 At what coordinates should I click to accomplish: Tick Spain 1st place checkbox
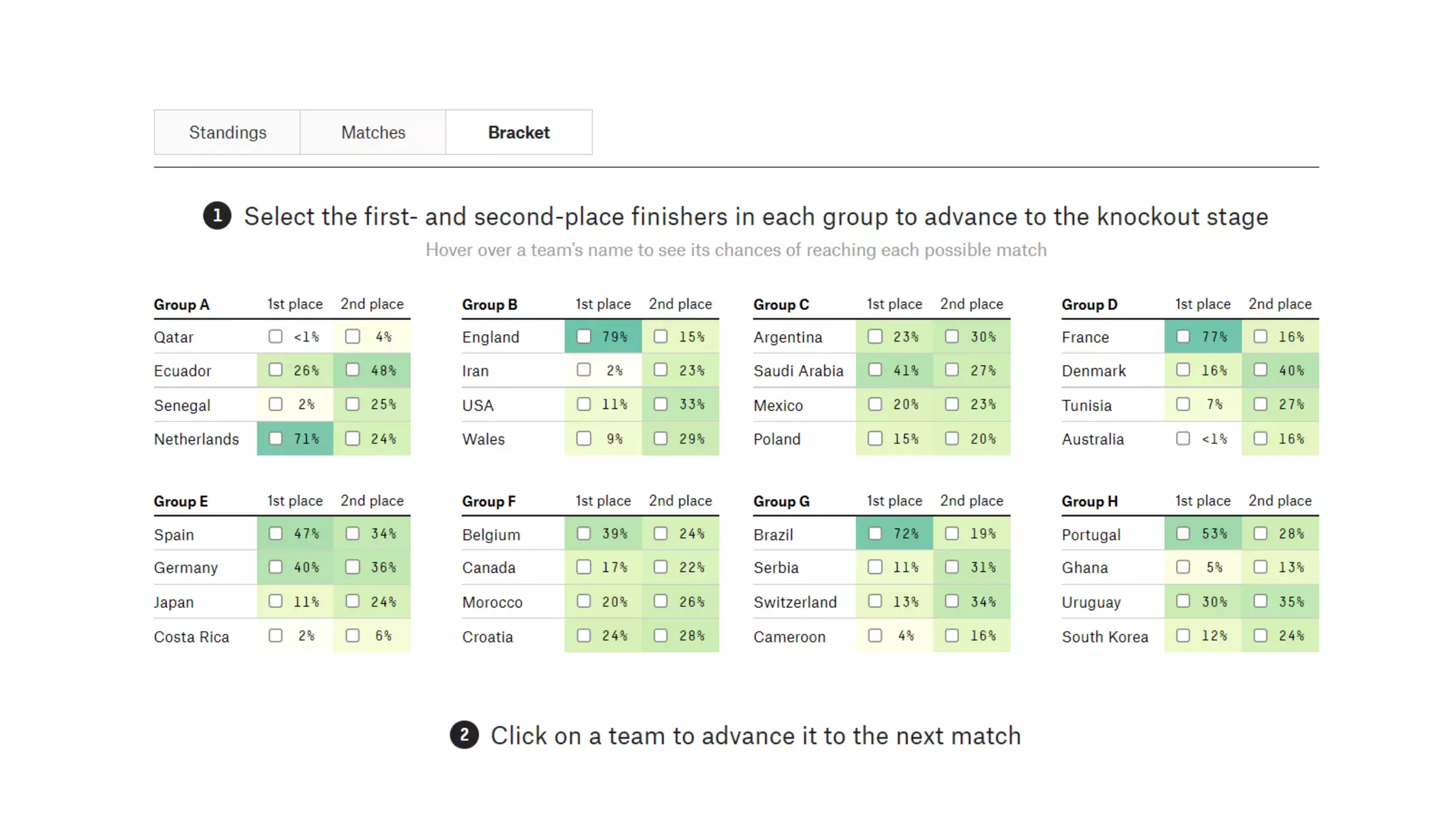click(276, 533)
